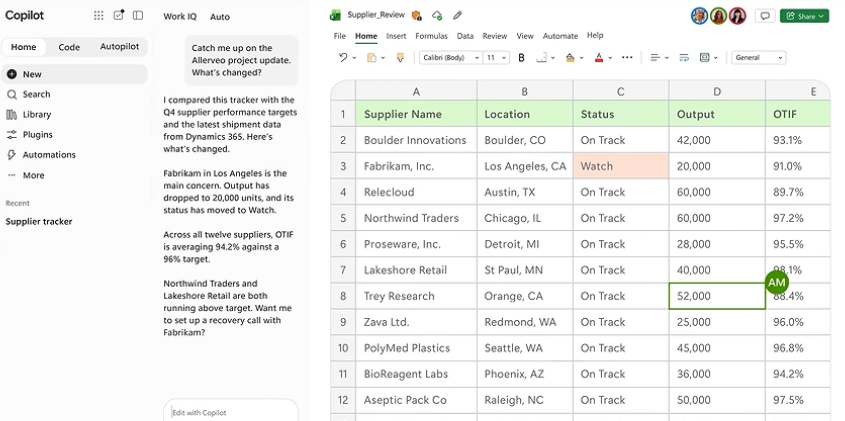Click the Excel app icon
Screen dimensions: 845x421
335,16
